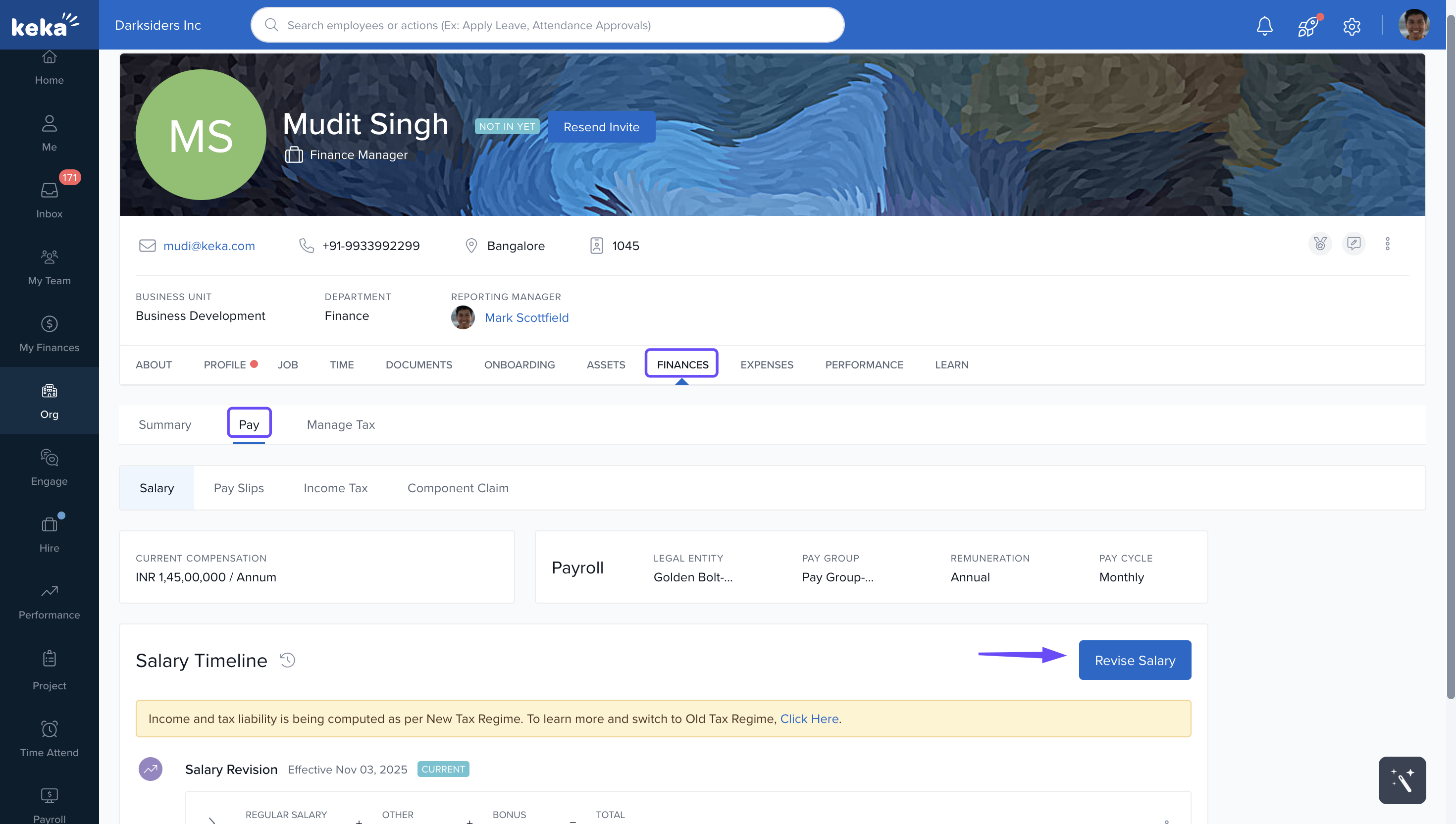The width and height of the screenshot is (1456, 824).
Task: Click the Salary Timeline history icon
Action: (x=287, y=660)
